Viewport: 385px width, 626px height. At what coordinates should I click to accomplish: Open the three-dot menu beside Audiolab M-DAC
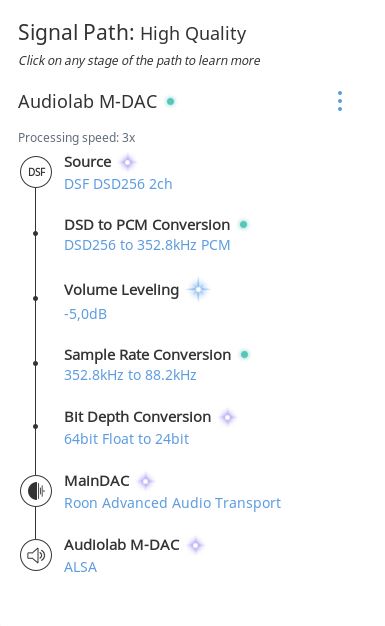(x=339, y=101)
